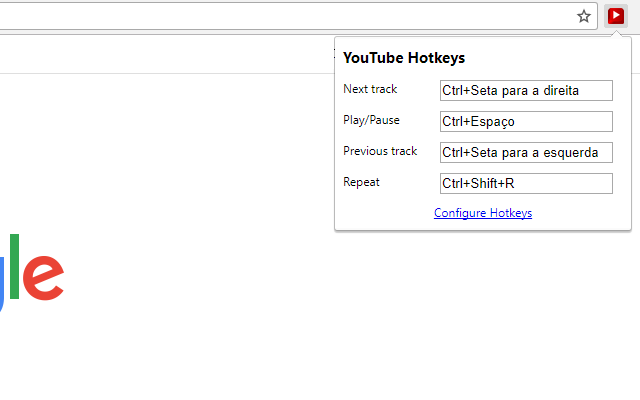Open the Configure Hotkeys link
The width and height of the screenshot is (640, 400).
483,213
